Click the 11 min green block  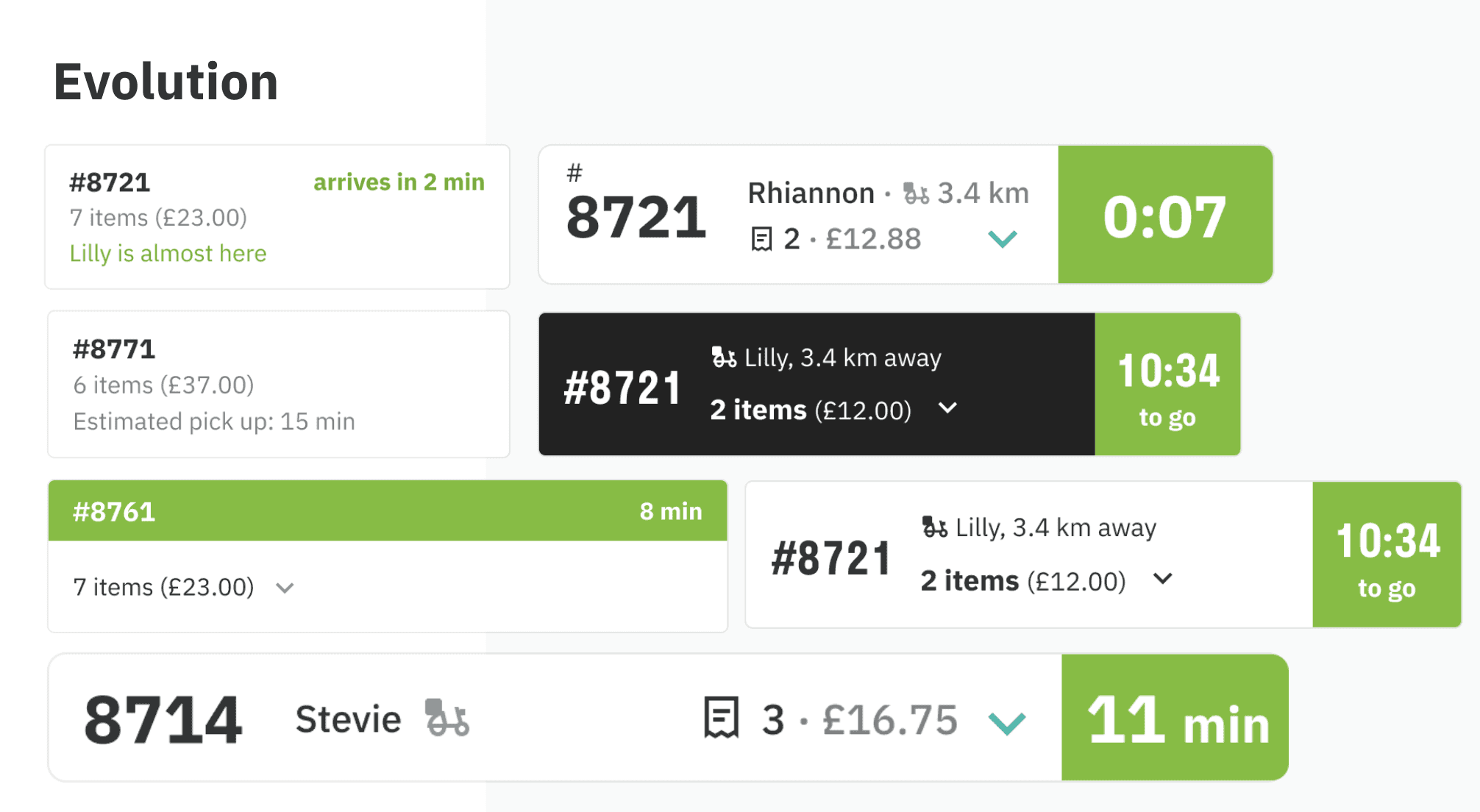tap(1175, 717)
